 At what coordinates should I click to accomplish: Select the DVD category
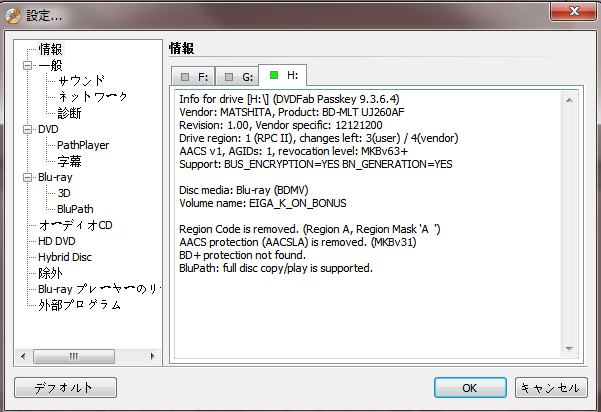48,129
